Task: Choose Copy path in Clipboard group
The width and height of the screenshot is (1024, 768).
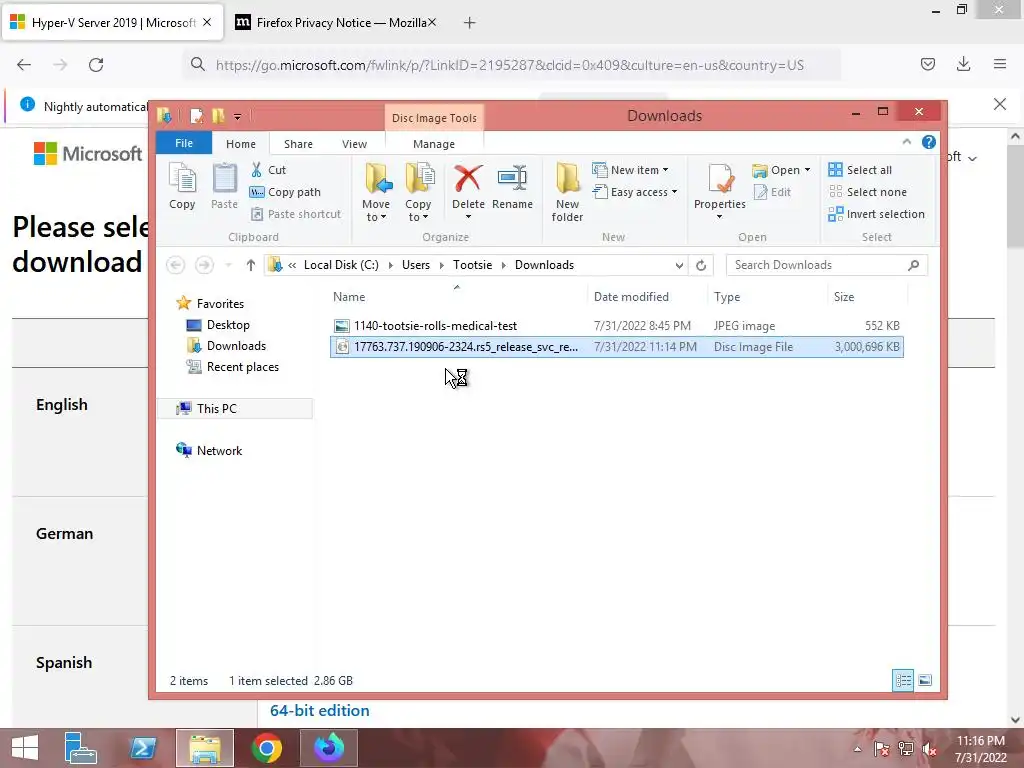Action: point(285,192)
